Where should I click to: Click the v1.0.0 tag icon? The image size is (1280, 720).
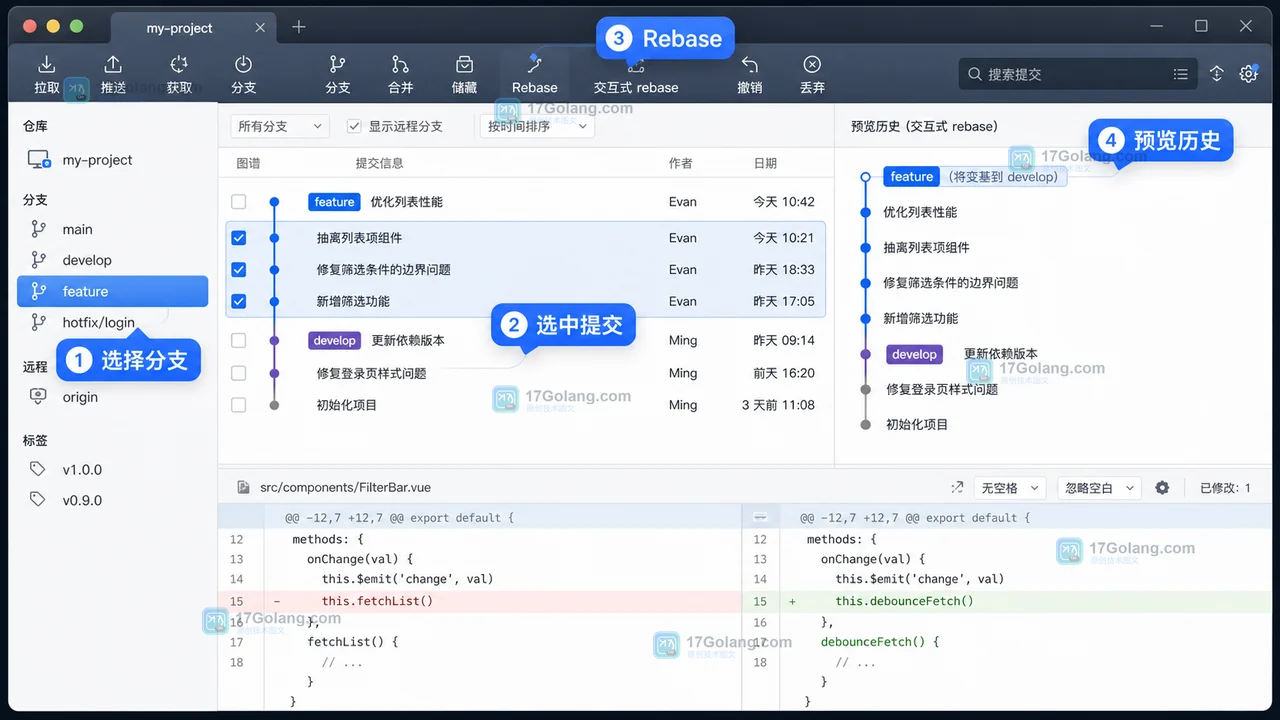pyautogui.click(x=38, y=469)
